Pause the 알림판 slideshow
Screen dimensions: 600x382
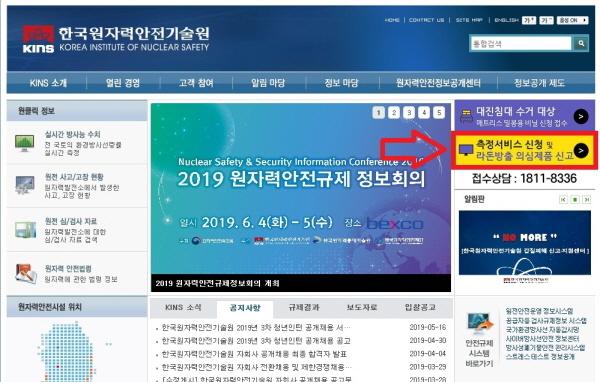click(x=575, y=199)
